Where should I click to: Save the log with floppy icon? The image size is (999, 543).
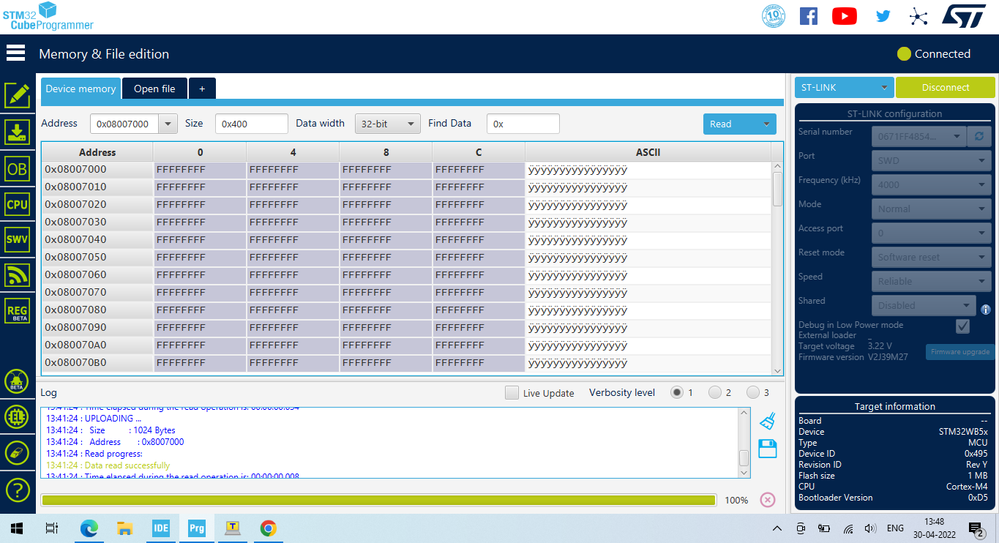click(x=768, y=449)
